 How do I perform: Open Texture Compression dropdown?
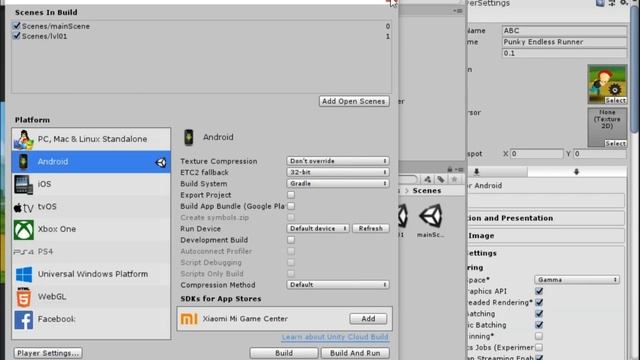coord(338,161)
